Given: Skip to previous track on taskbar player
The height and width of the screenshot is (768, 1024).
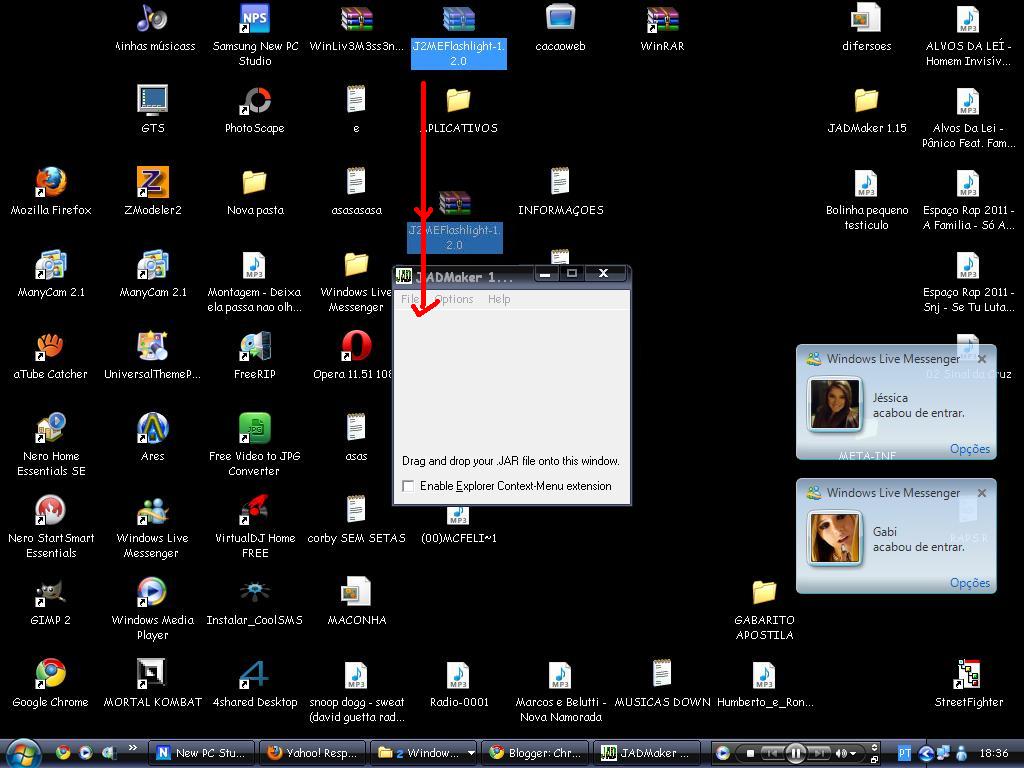Looking at the screenshot, I should (772, 753).
